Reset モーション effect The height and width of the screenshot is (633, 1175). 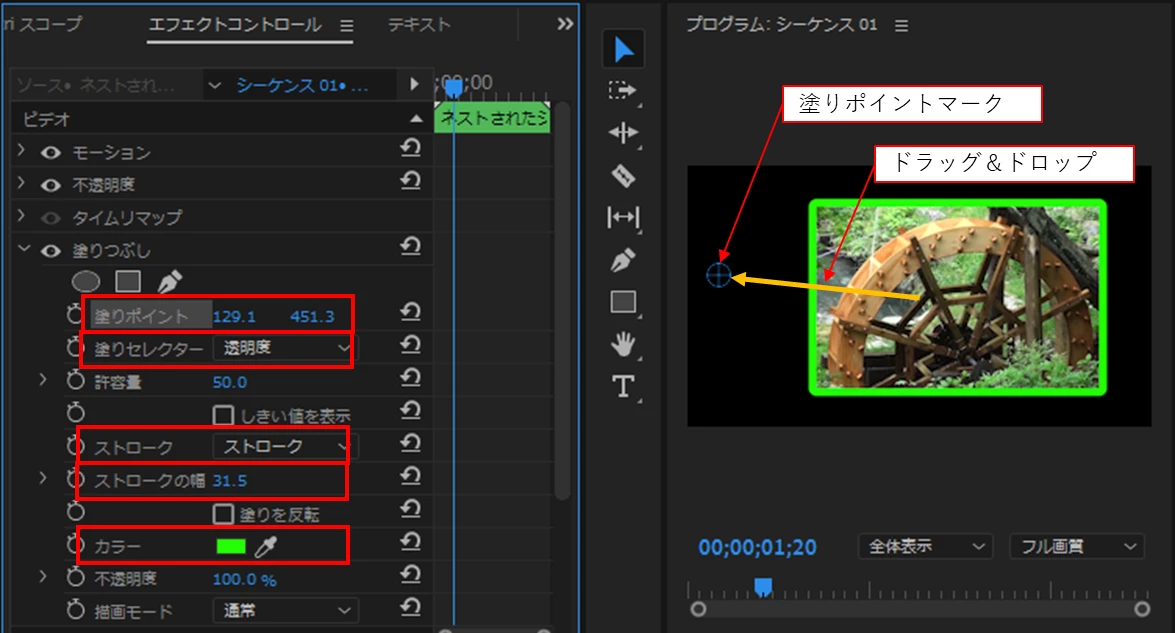410,148
